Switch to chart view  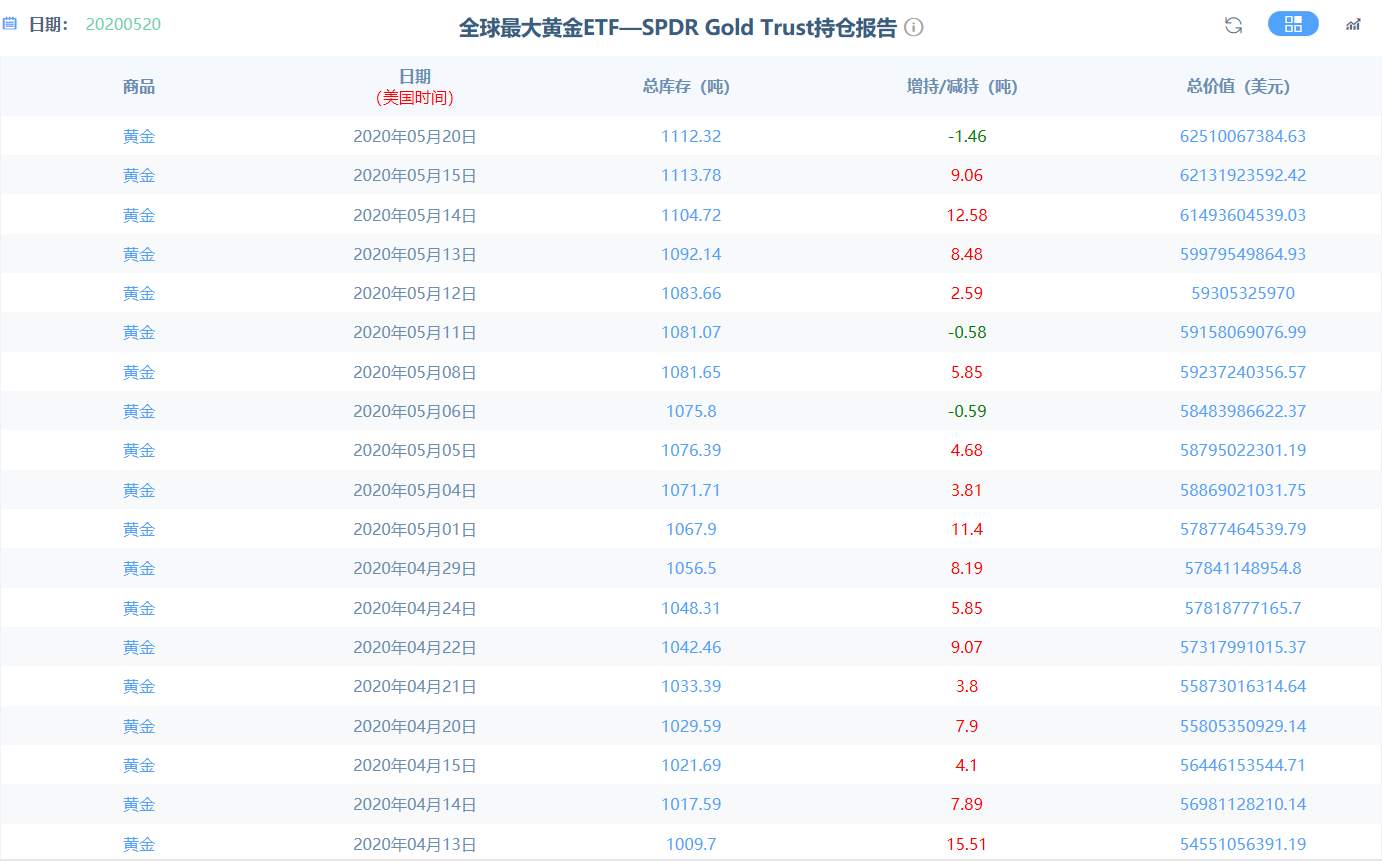click(x=1353, y=25)
